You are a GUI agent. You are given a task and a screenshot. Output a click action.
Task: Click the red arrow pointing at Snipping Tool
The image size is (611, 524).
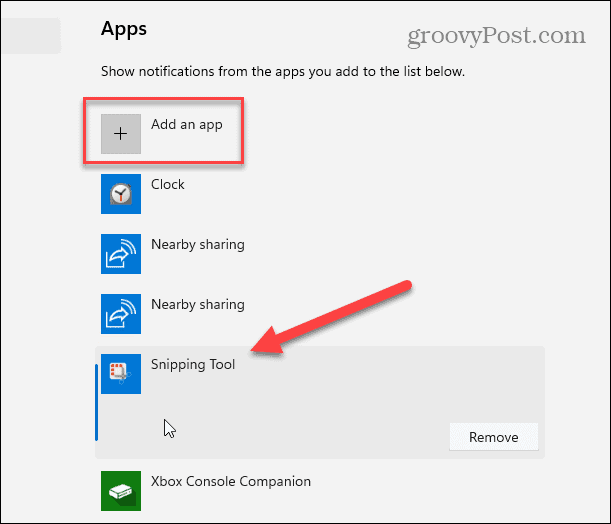[x=330, y=318]
